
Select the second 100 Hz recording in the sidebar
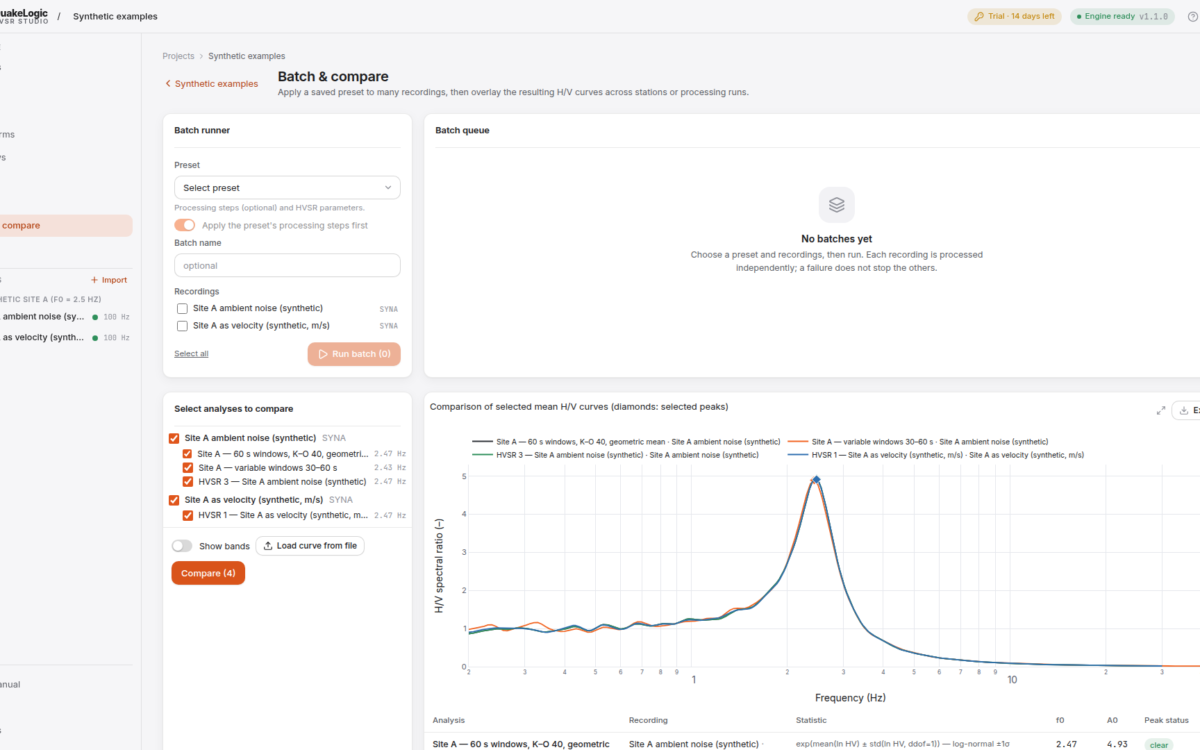click(64, 338)
